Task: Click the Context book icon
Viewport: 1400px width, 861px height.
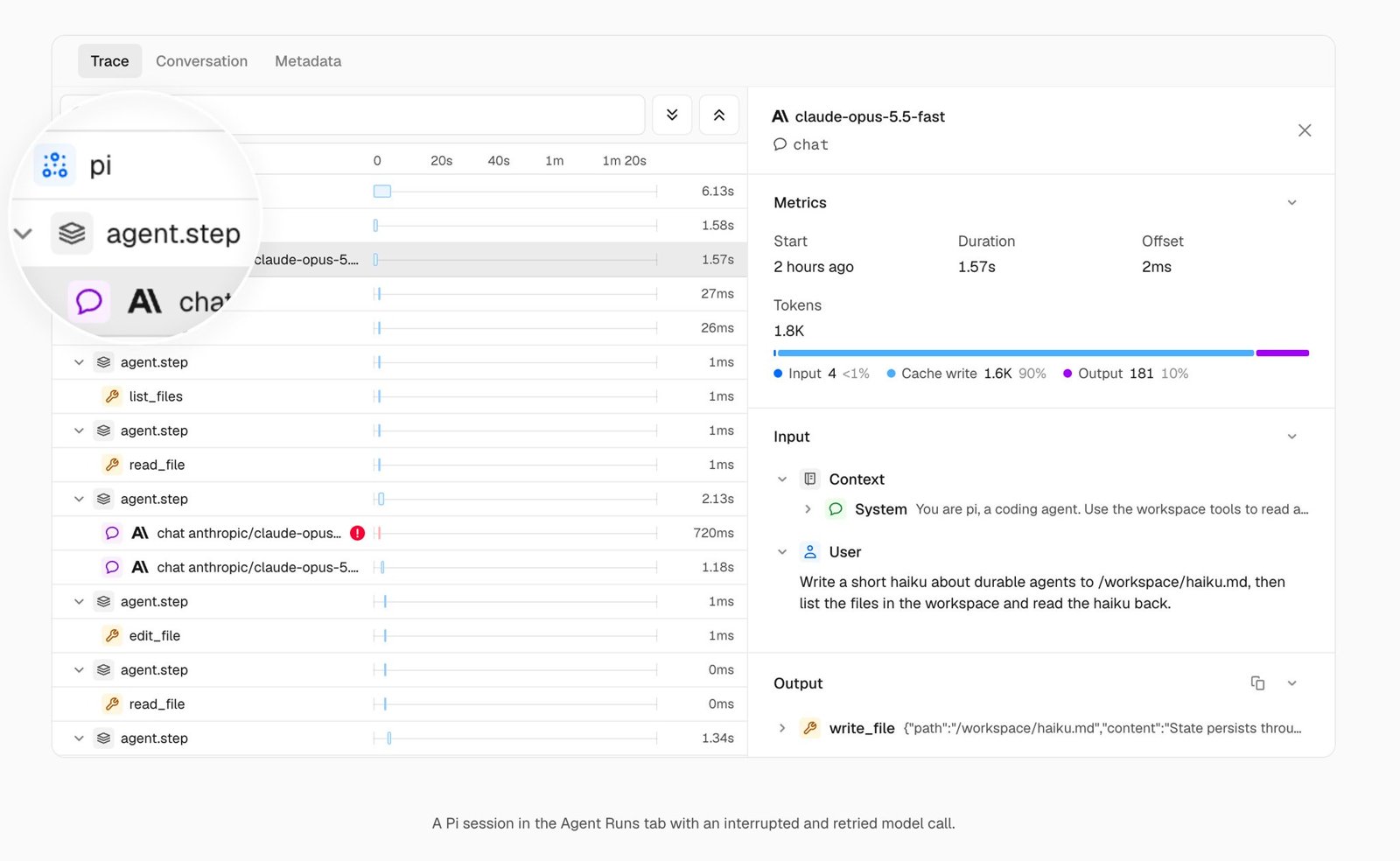Action: (810, 479)
